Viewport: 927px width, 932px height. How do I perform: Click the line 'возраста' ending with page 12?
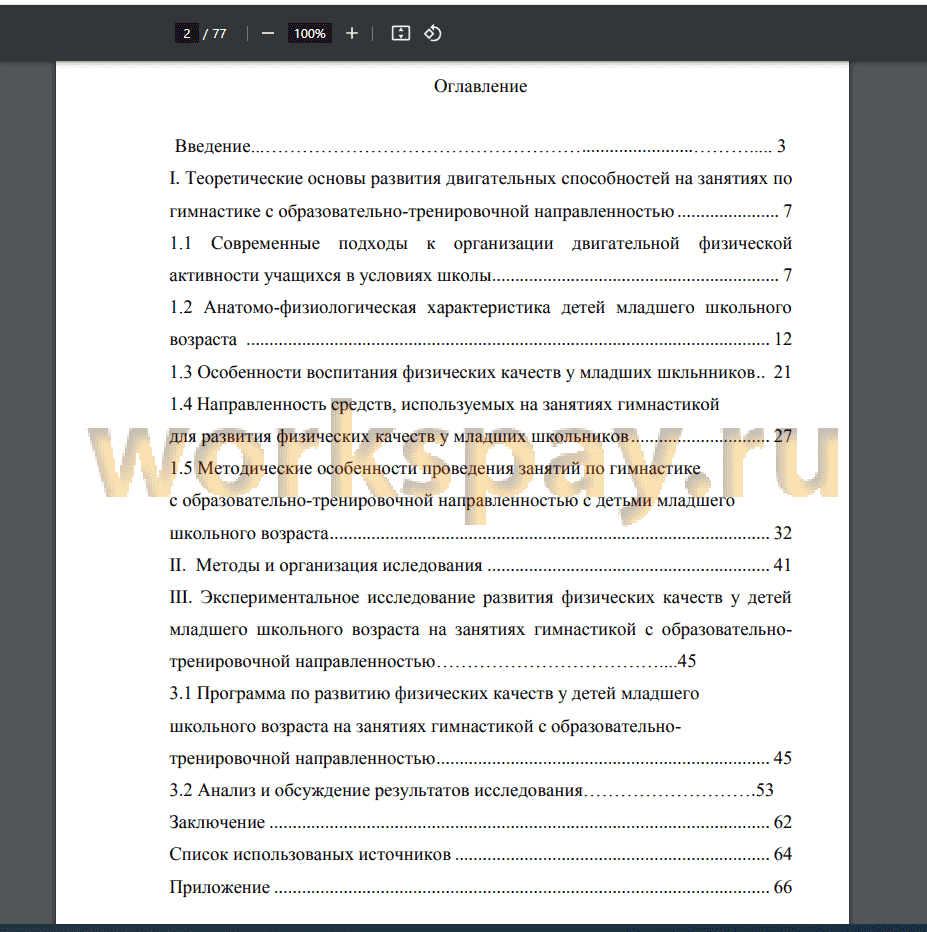pyautogui.click(x=480, y=339)
